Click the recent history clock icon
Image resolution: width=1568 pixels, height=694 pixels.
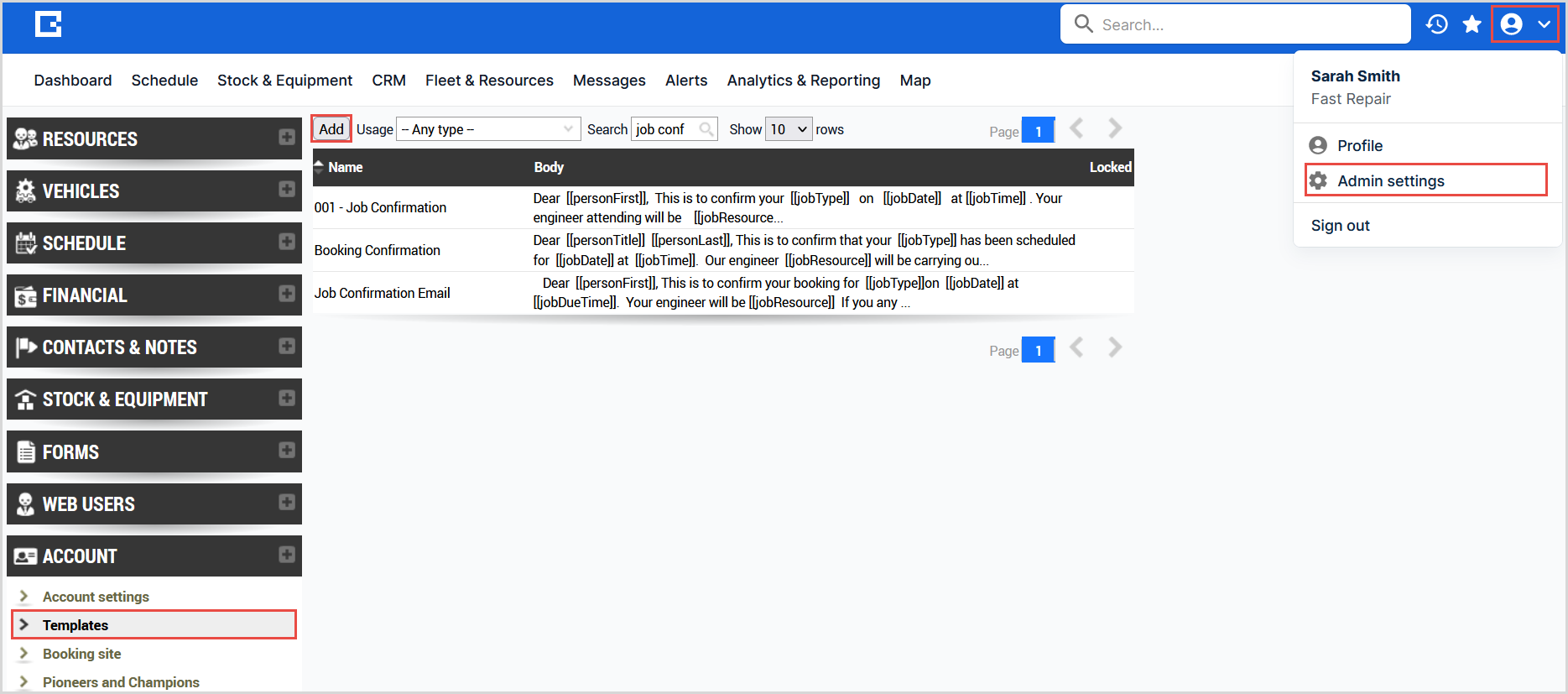coord(1436,24)
